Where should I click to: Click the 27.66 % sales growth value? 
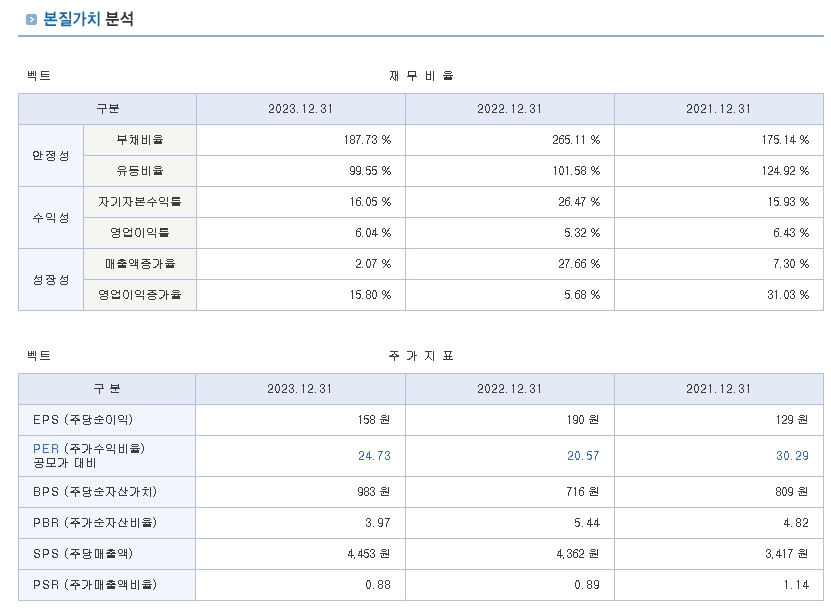point(579,264)
